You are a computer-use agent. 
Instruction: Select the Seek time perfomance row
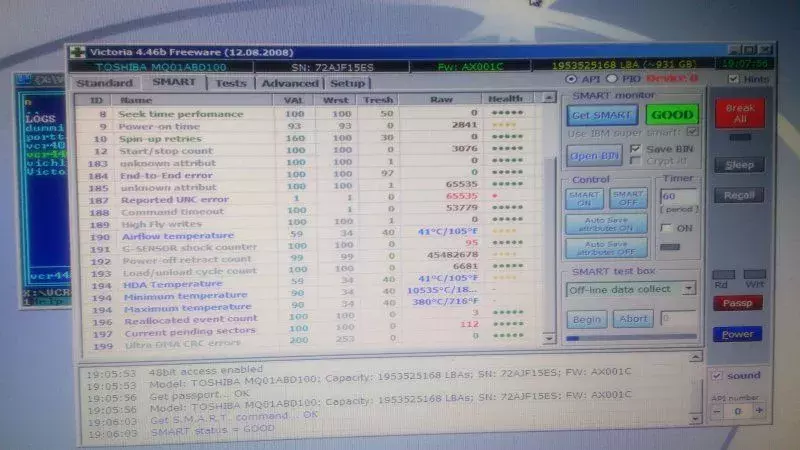(309, 113)
